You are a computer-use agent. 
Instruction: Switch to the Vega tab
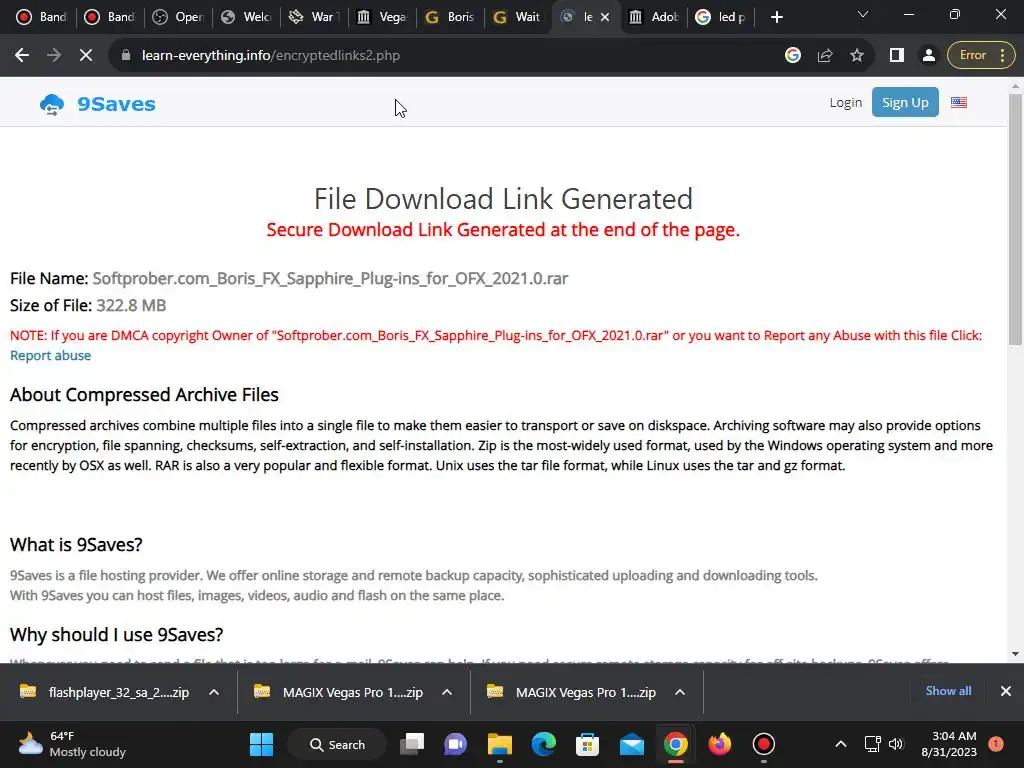coord(381,17)
